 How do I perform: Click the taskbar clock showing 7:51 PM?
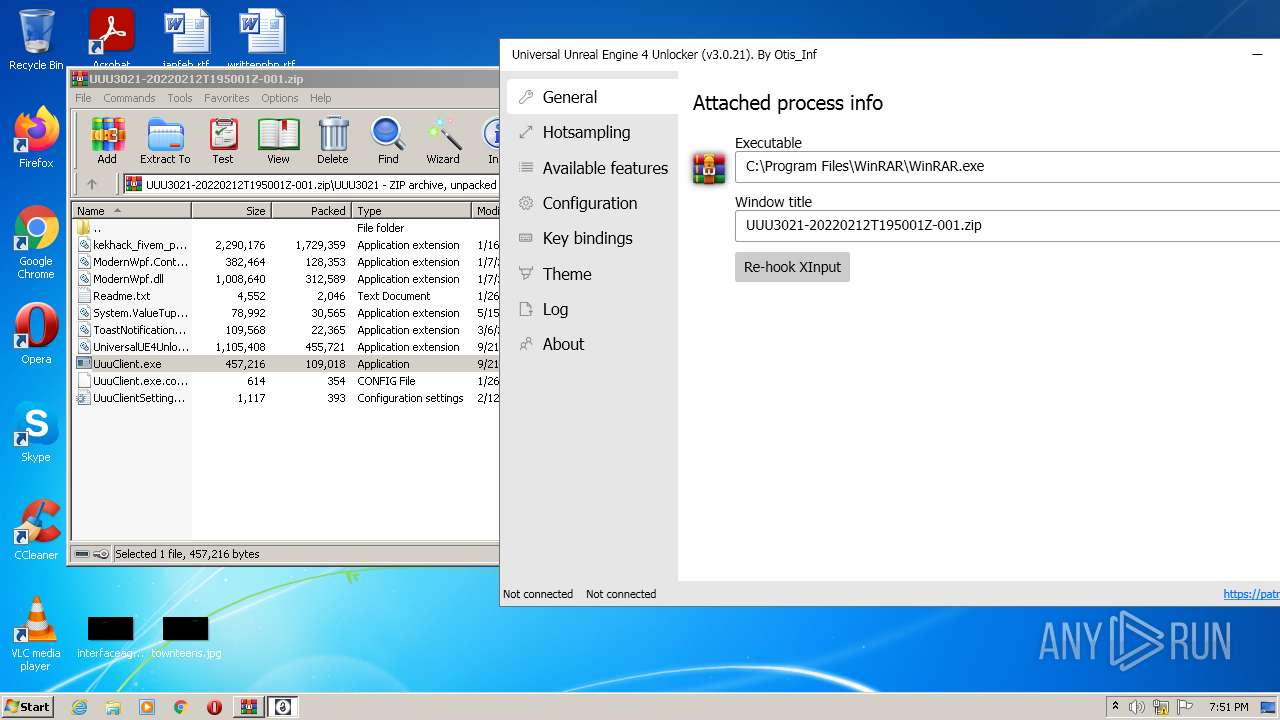1228,707
